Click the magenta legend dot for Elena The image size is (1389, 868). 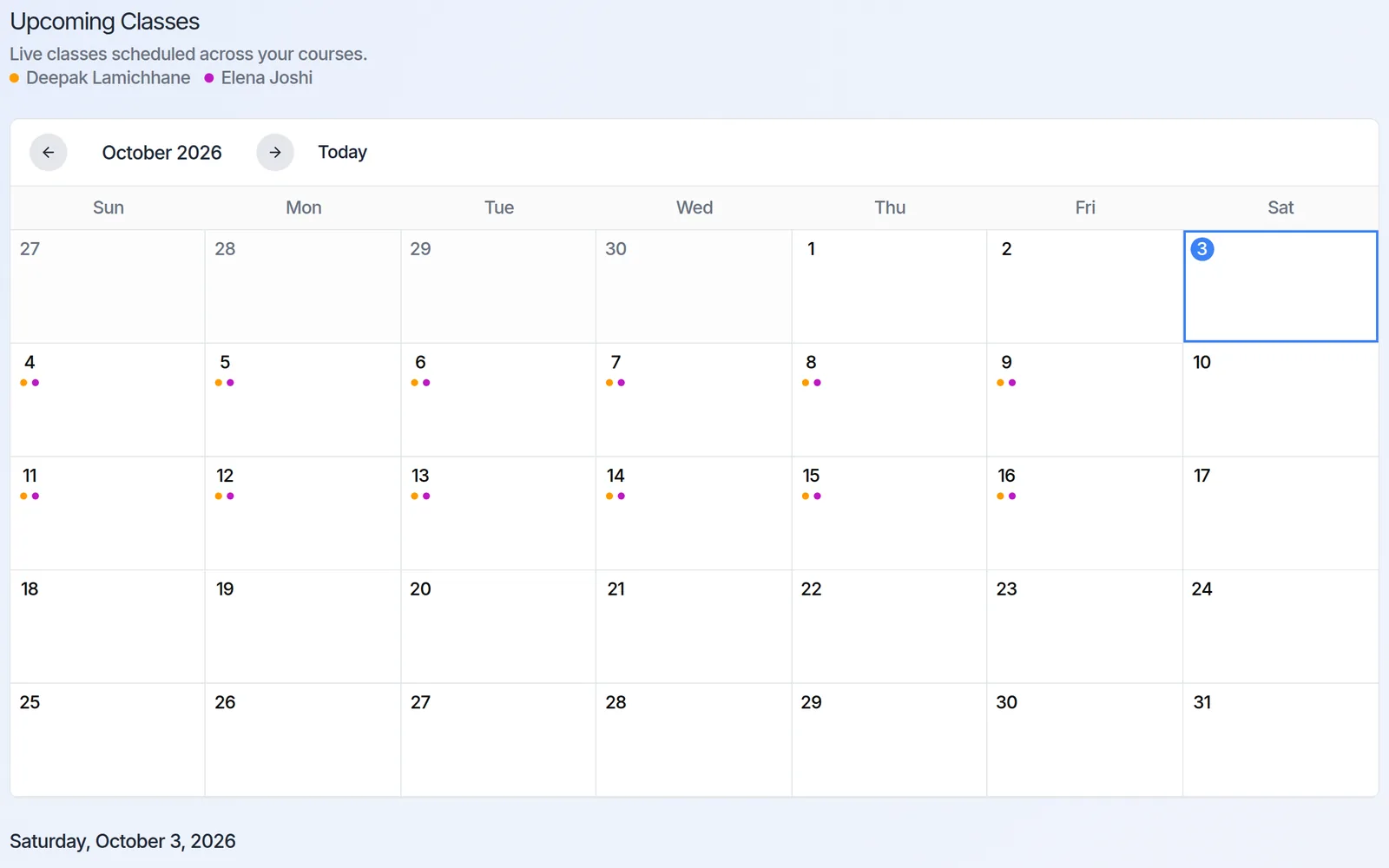[x=209, y=78]
